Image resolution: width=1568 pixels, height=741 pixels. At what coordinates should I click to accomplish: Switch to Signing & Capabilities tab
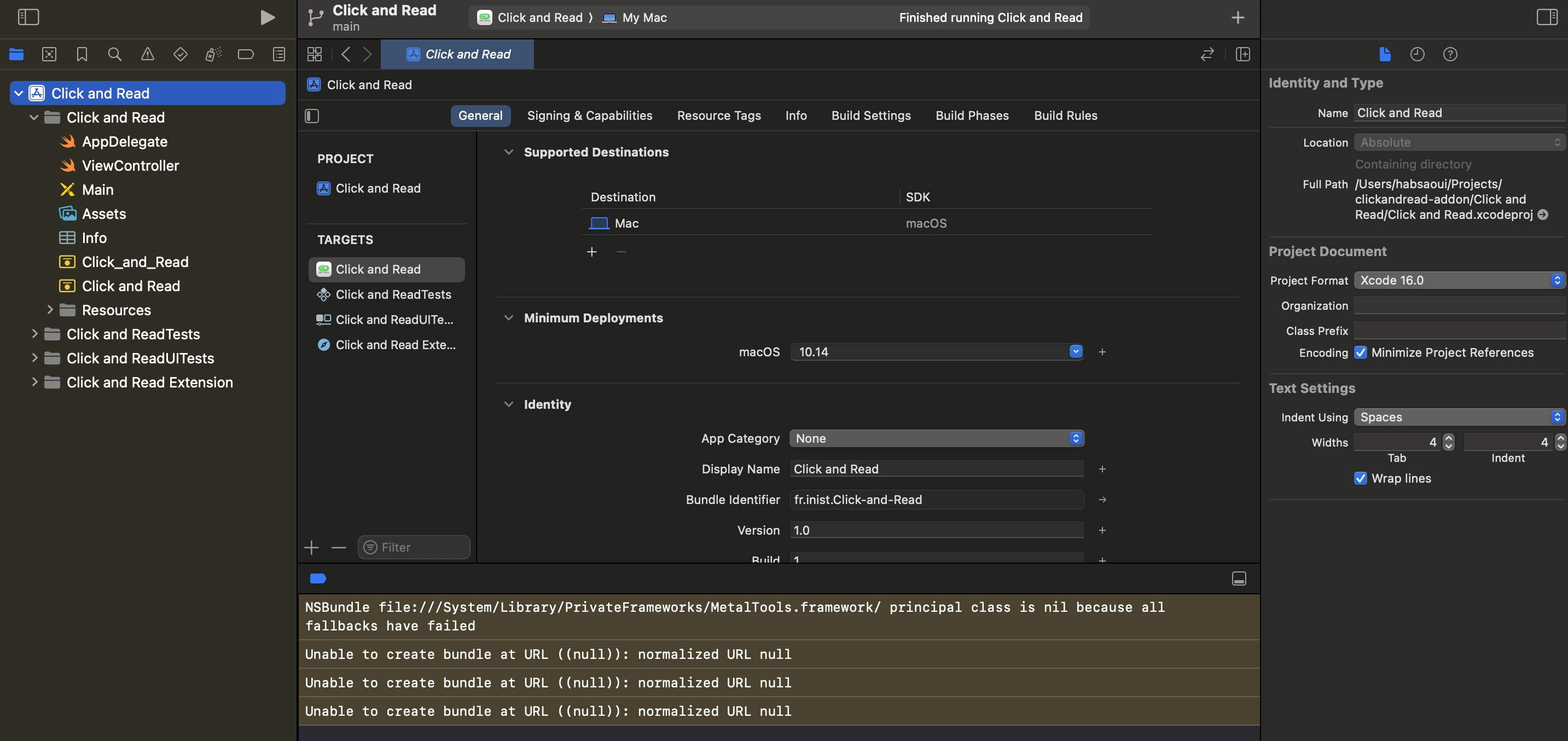click(589, 115)
